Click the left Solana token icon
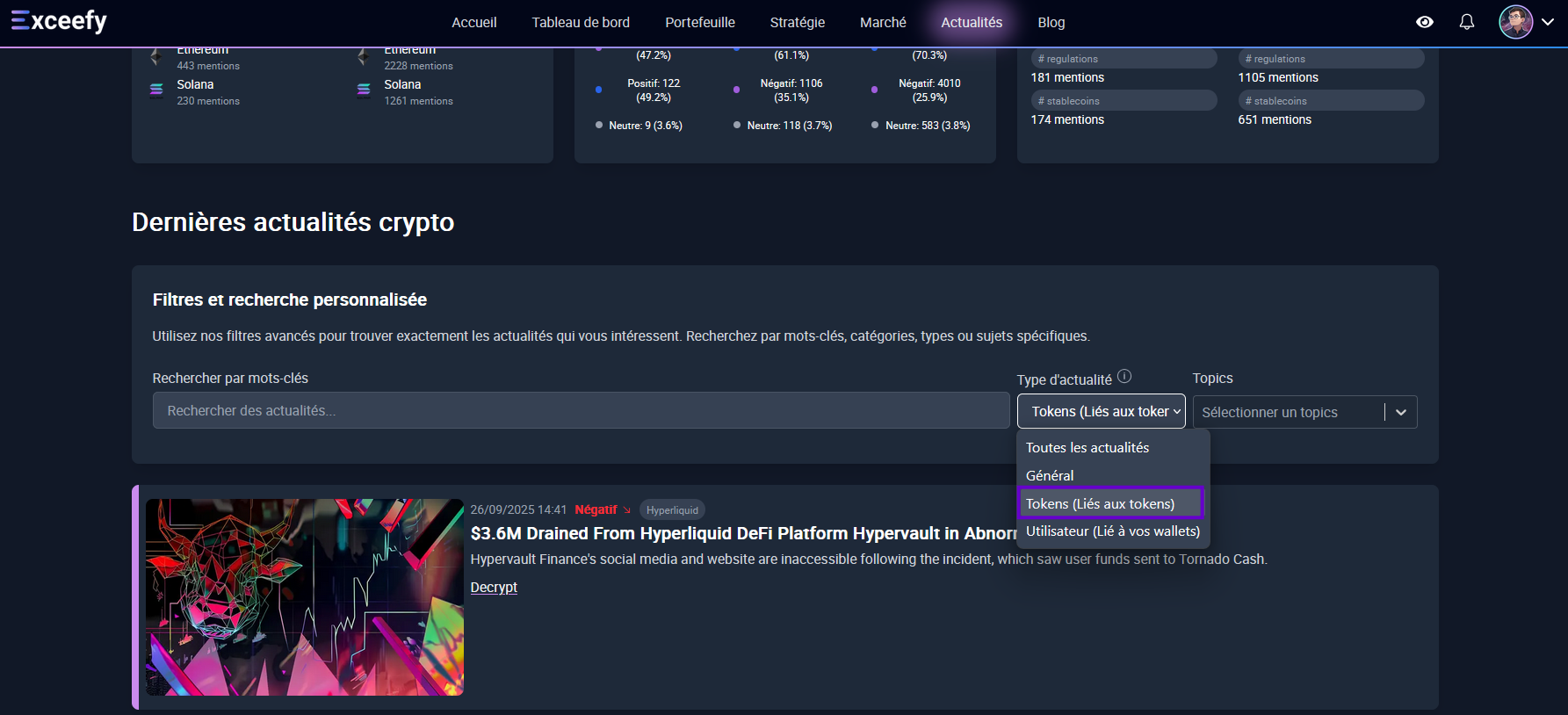1568x715 pixels. [x=156, y=90]
